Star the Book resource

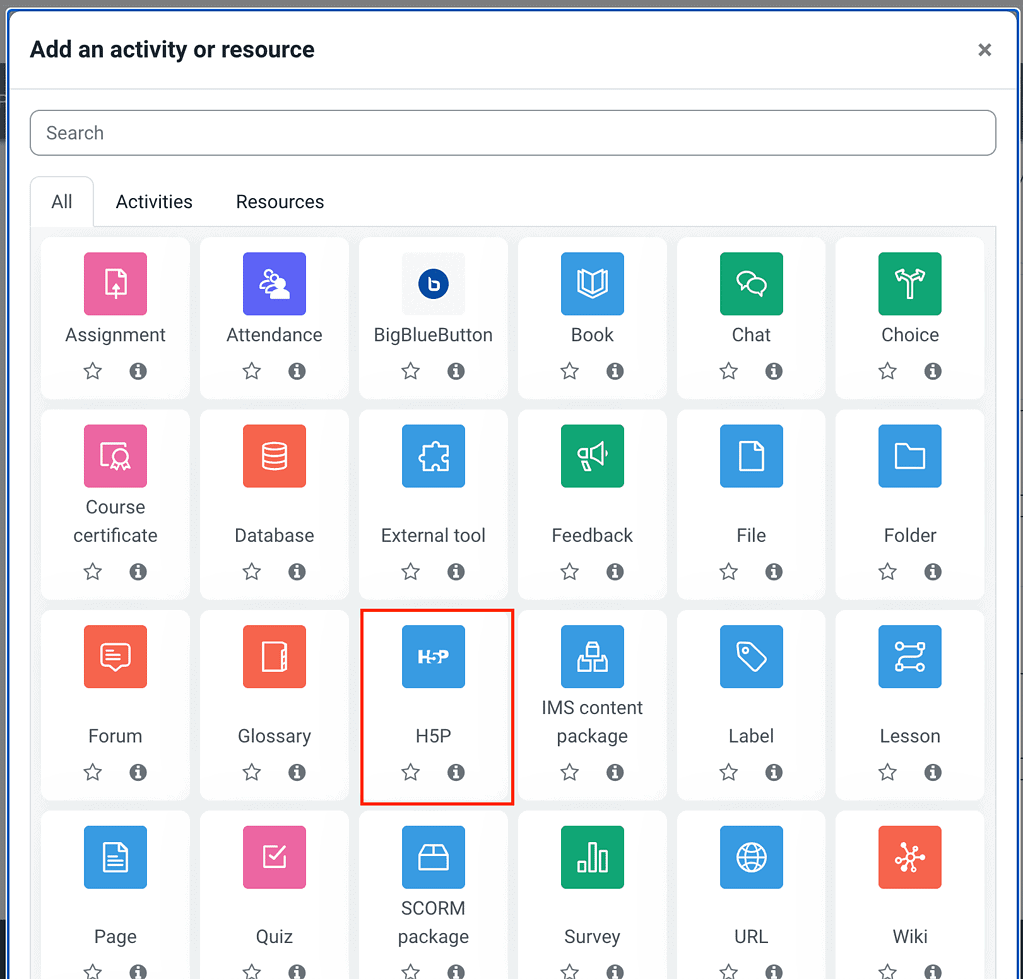[570, 371]
